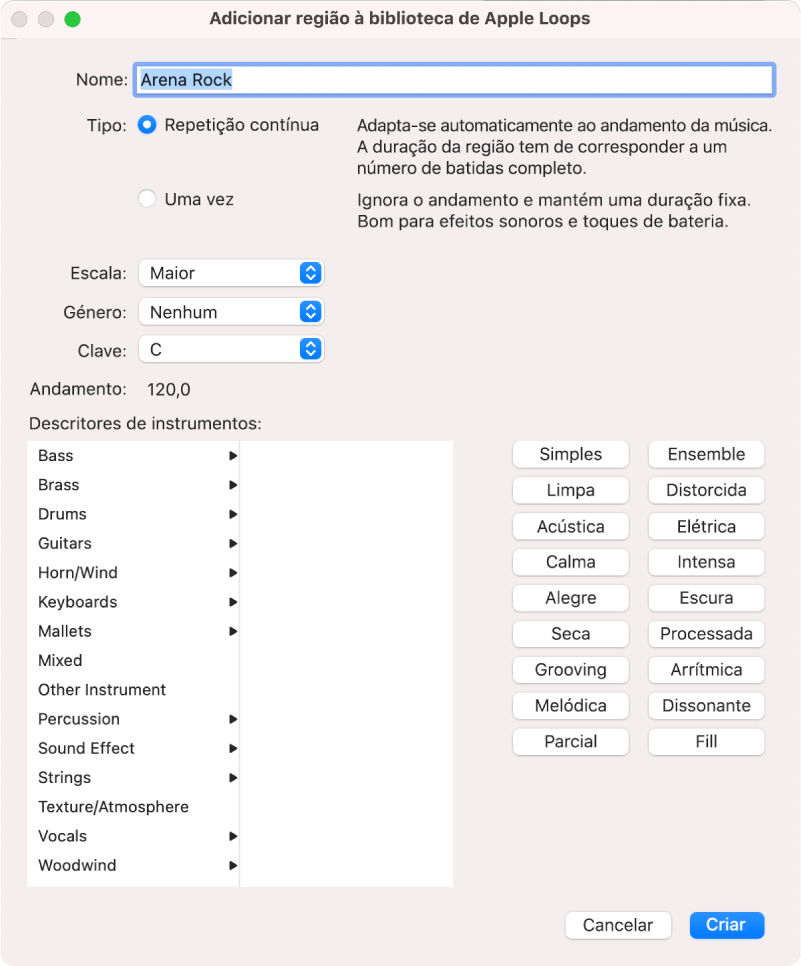This screenshot has width=801, height=966.
Task: Apply the "Grooving" descriptor tag
Action: pyautogui.click(x=570, y=669)
